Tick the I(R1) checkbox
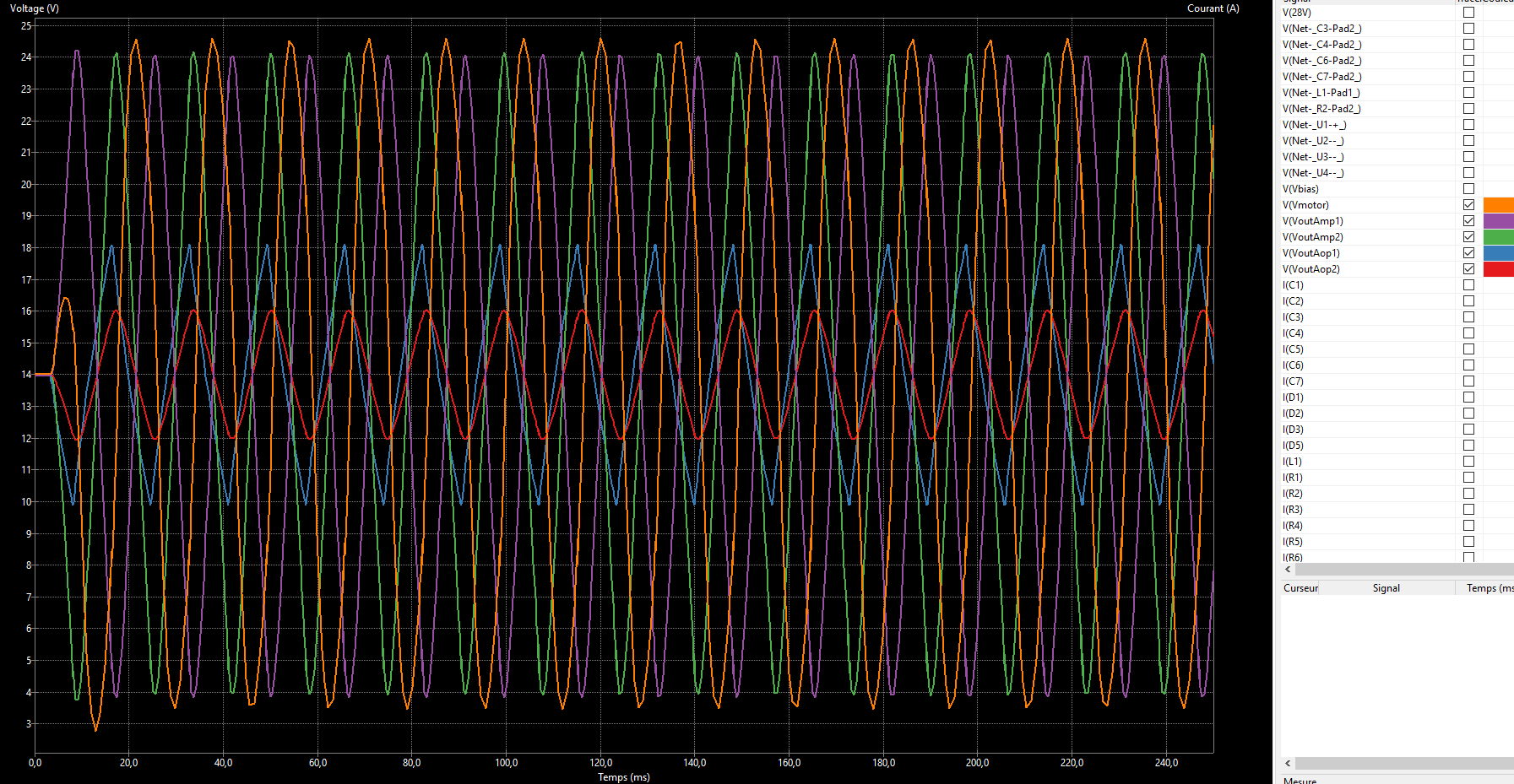This screenshot has height=784, width=1514. click(x=1468, y=478)
